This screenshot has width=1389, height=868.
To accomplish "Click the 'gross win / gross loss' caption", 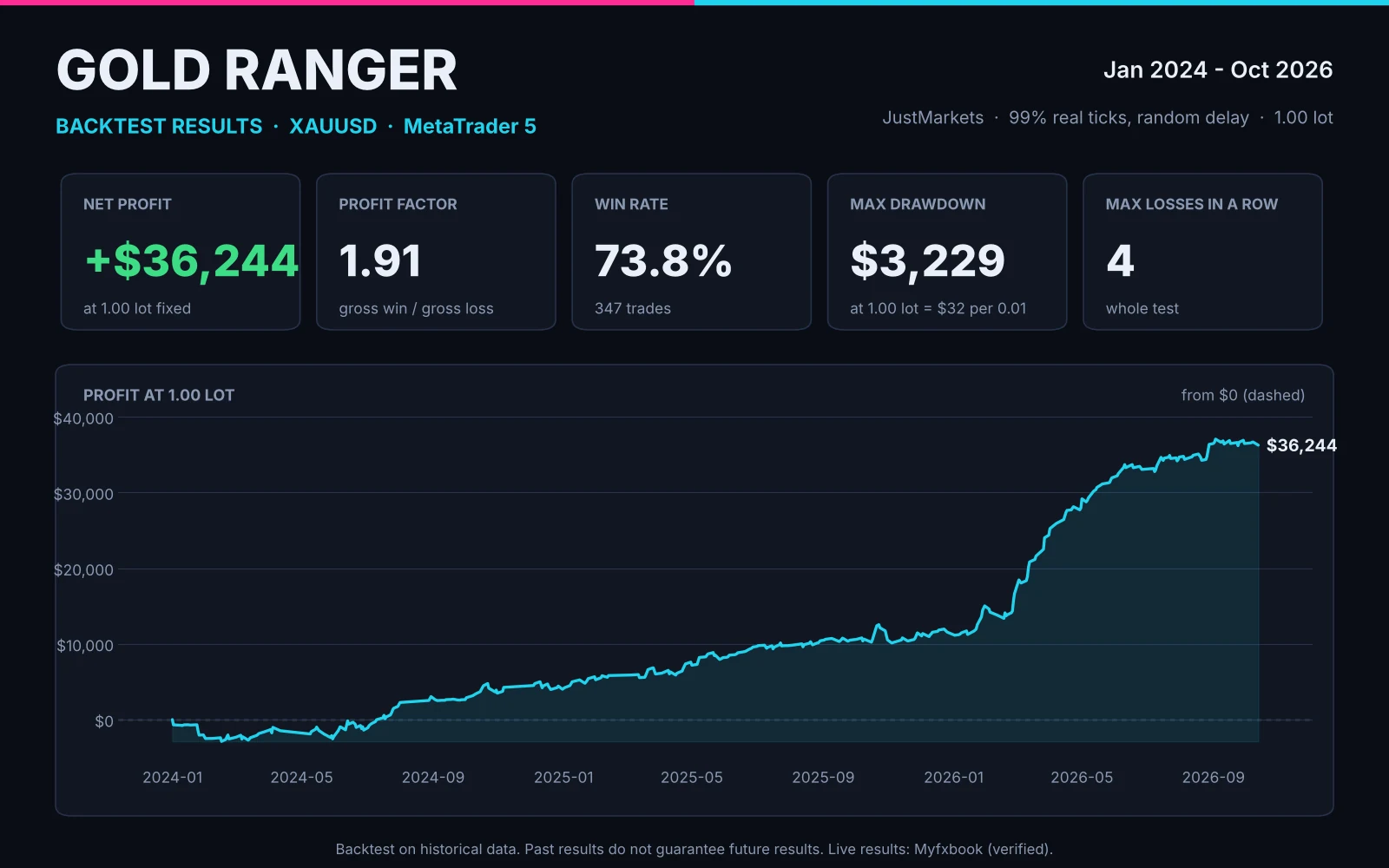I will tap(416, 308).
